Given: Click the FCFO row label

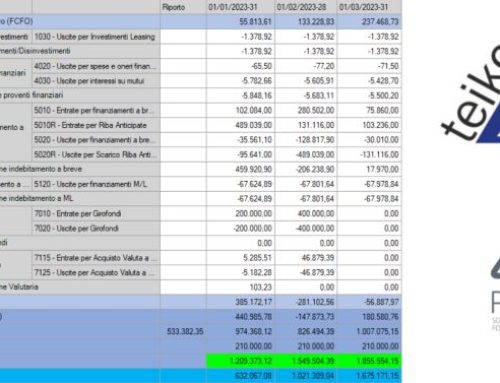Looking at the screenshot, I should click(17, 21).
